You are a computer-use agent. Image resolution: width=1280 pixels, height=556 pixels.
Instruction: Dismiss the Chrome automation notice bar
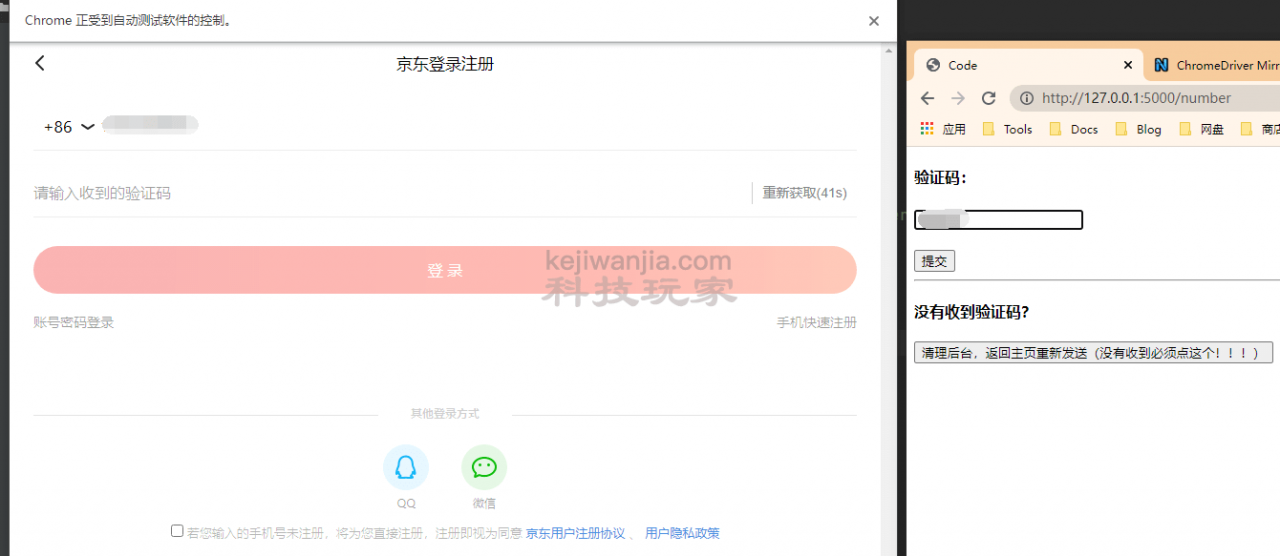pos(873,21)
